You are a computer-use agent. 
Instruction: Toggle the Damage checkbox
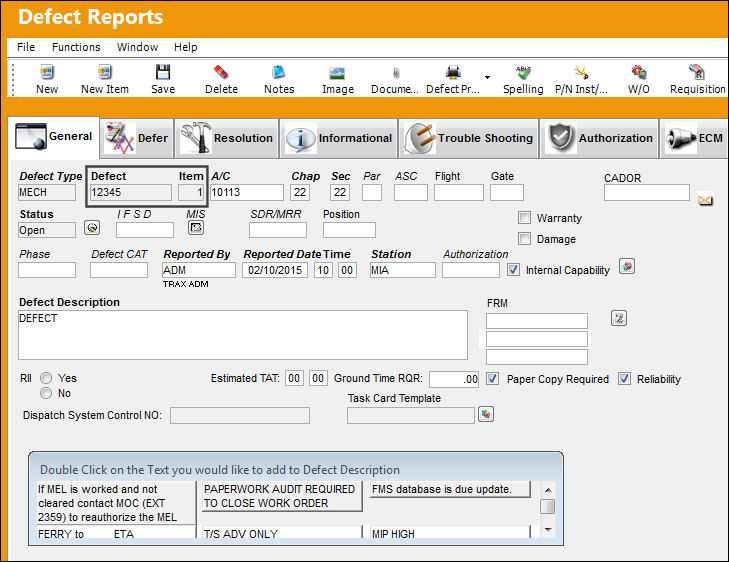(524, 238)
